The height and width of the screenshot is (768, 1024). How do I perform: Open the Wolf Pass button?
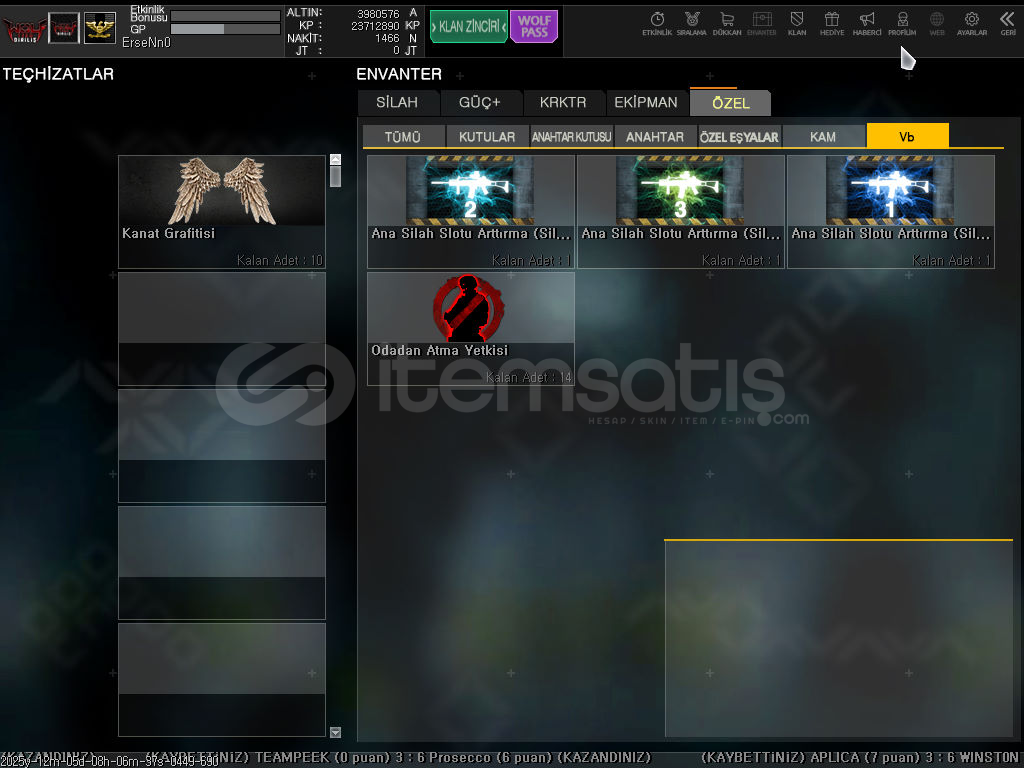click(x=534, y=27)
